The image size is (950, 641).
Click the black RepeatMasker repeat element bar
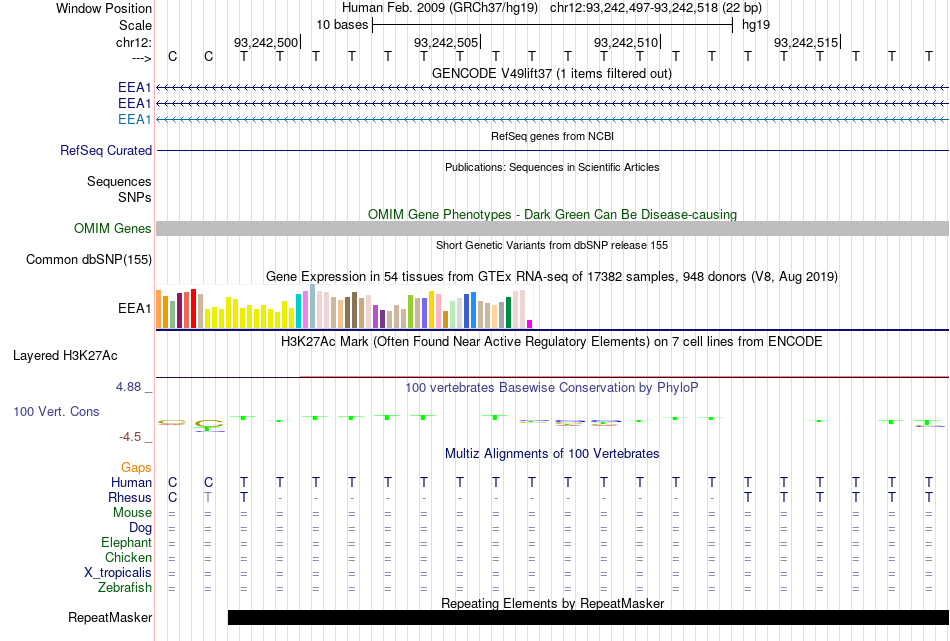[x=588, y=617]
